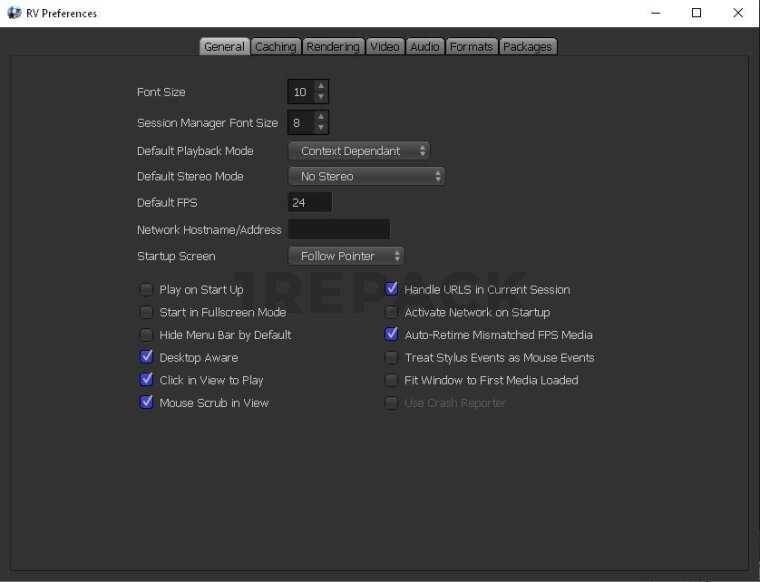Select the Audio preferences tab
The width and height of the screenshot is (760, 582).
coord(425,46)
